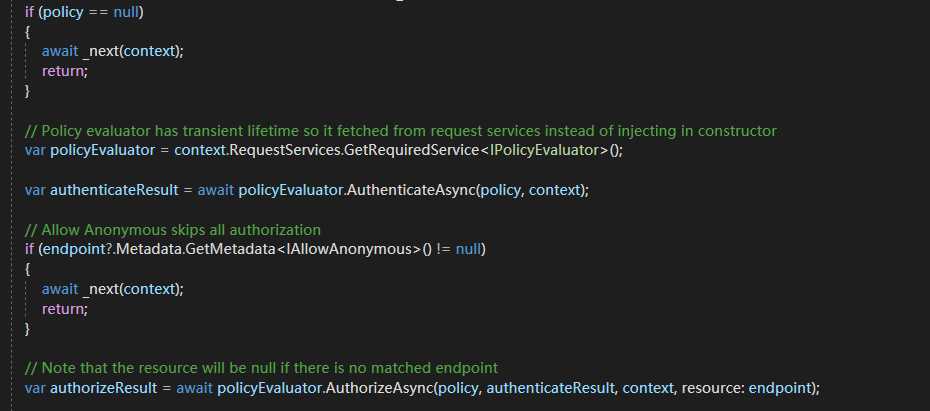Click the "RequestServices" property
The width and height of the screenshot is (930, 411).
coord(285,151)
